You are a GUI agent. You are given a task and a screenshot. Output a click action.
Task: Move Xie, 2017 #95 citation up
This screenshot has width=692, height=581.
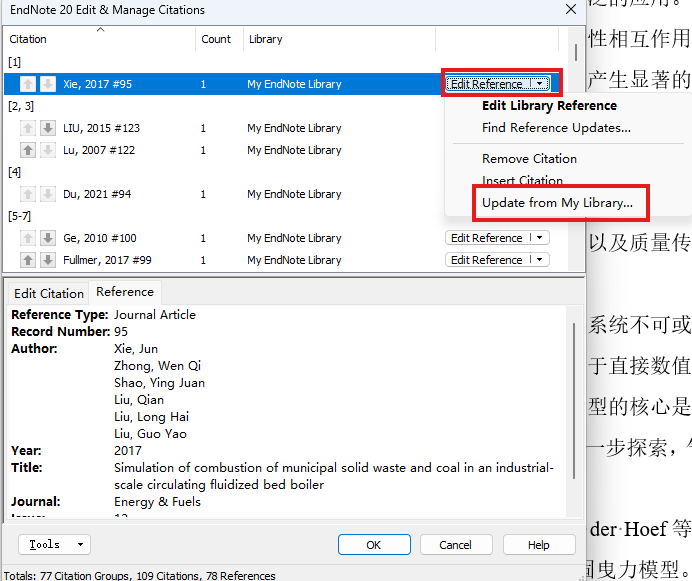coord(28,84)
